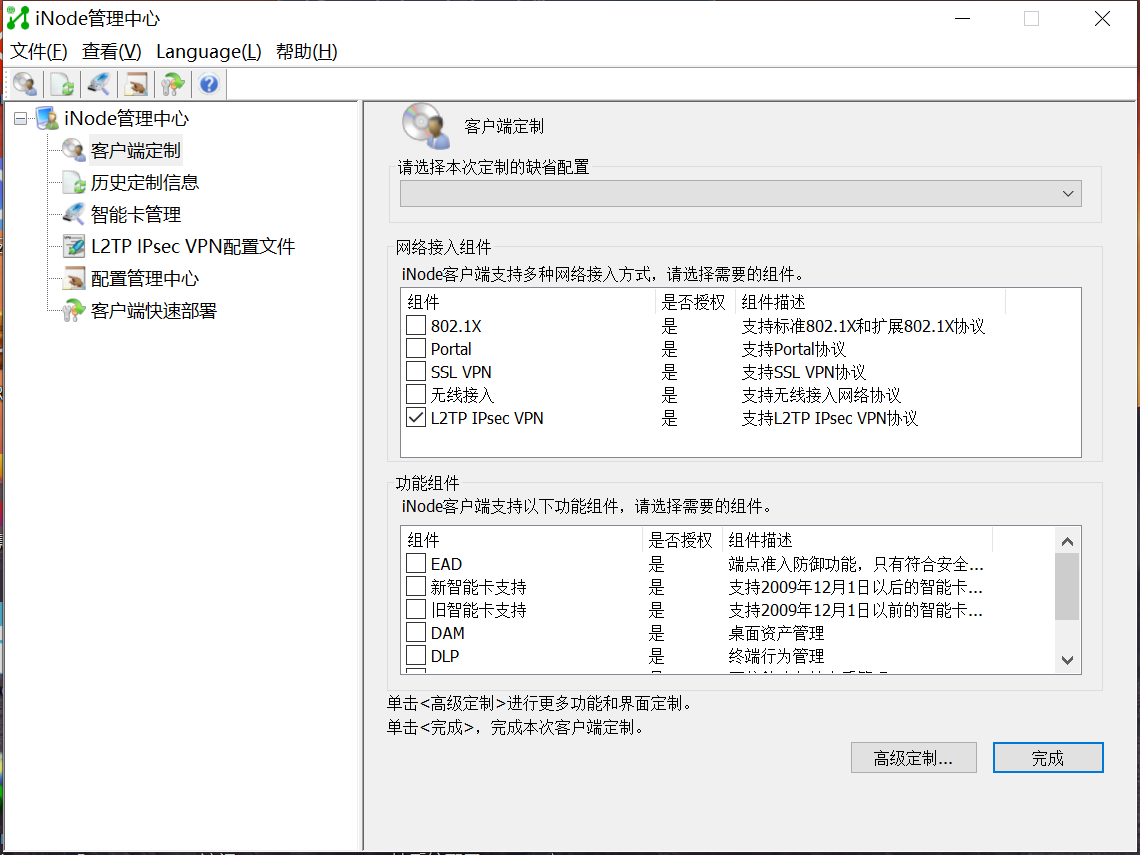Click the history customization toolbar icon
Screen dimensions: 1140x855
(63, 84)
